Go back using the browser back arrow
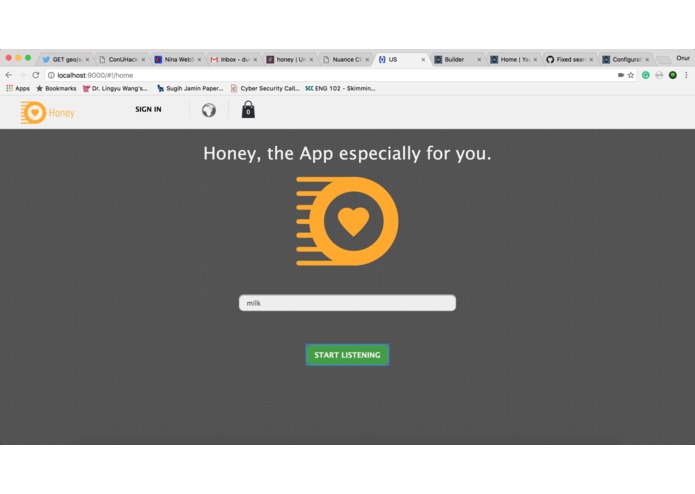Screen dimensions: 695x494 click(9, 75)
